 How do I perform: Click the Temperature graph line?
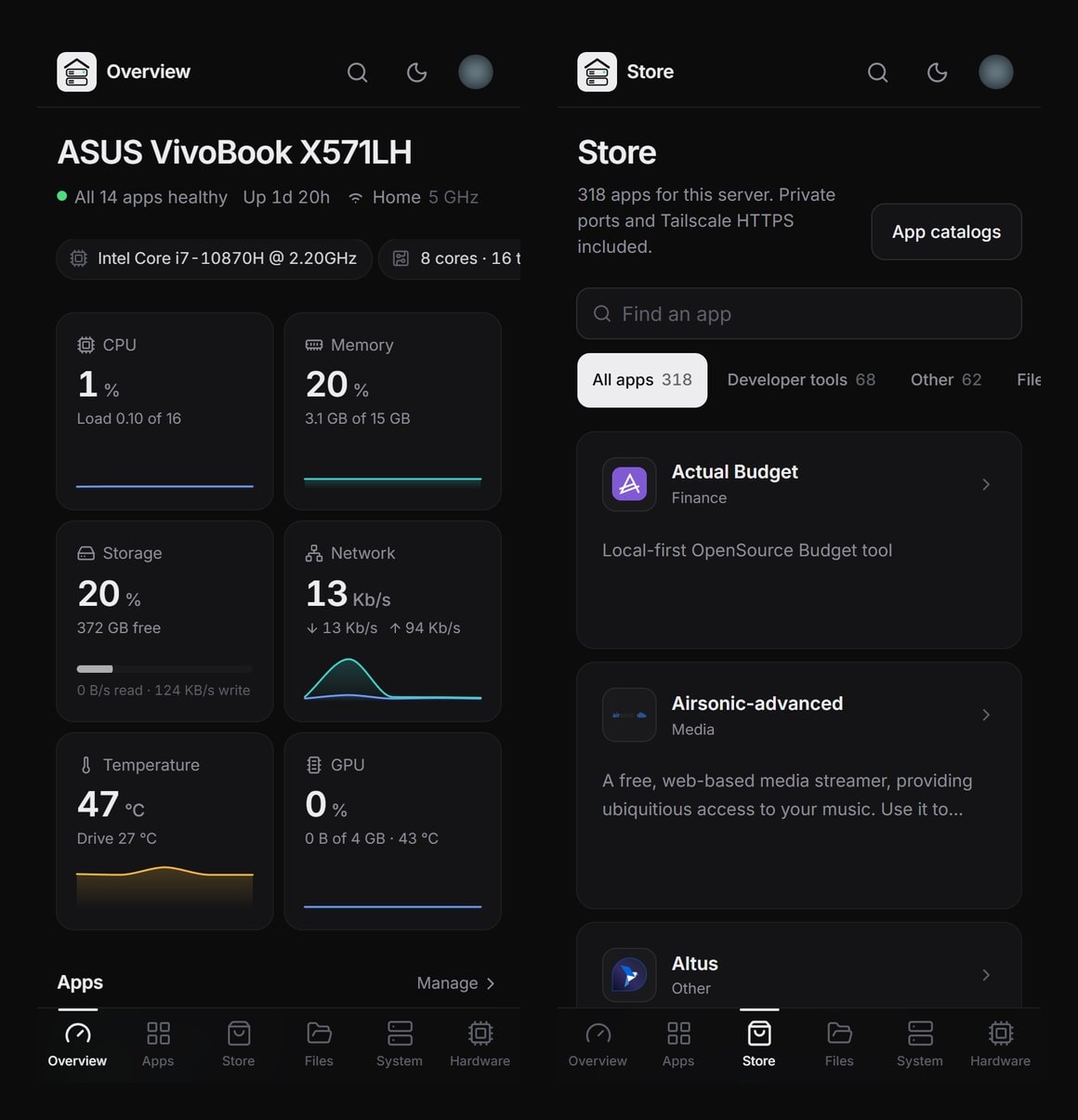click(x=164, y=872)
